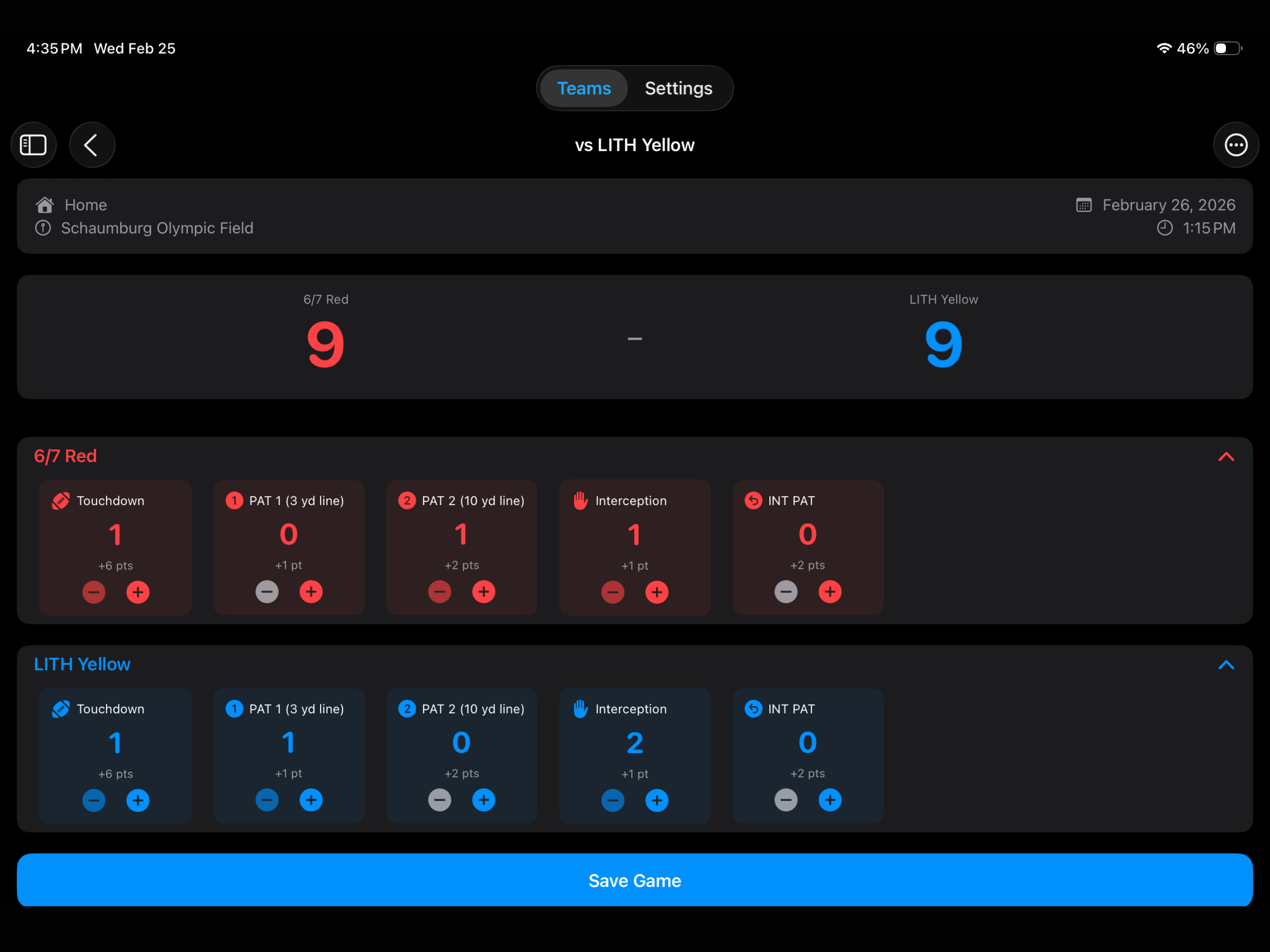
Task: Increase 6/7 Red INT PAT count
Action: pyautogui.click(x=830, y=591)
